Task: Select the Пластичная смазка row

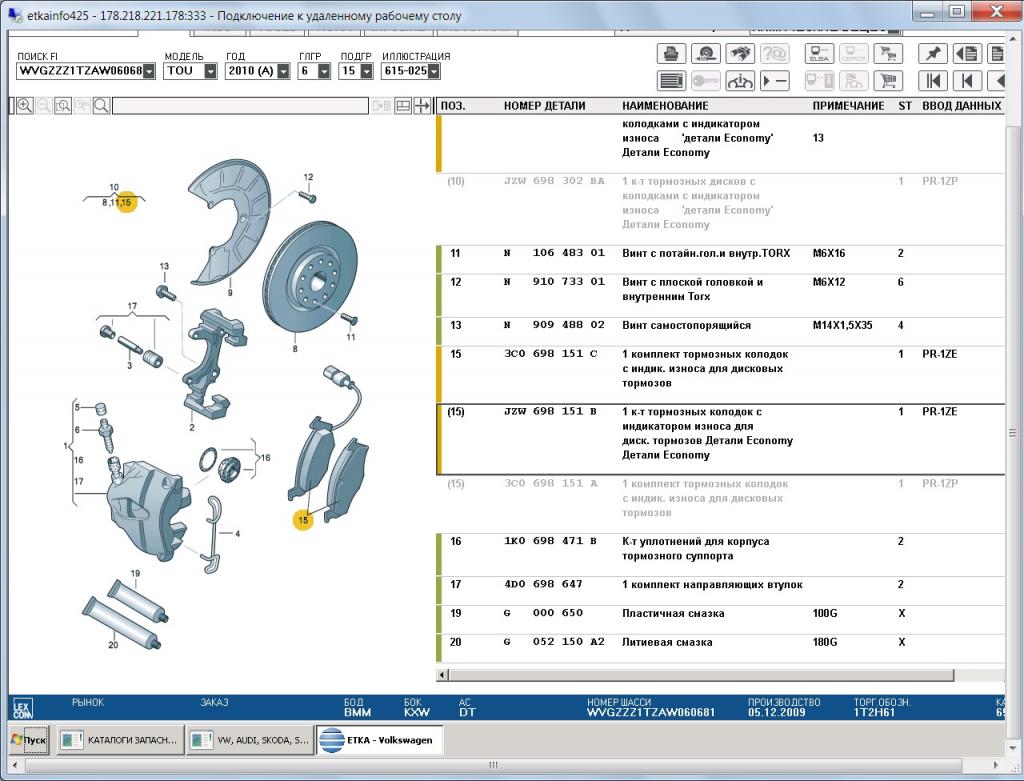Action: (720, 620)
